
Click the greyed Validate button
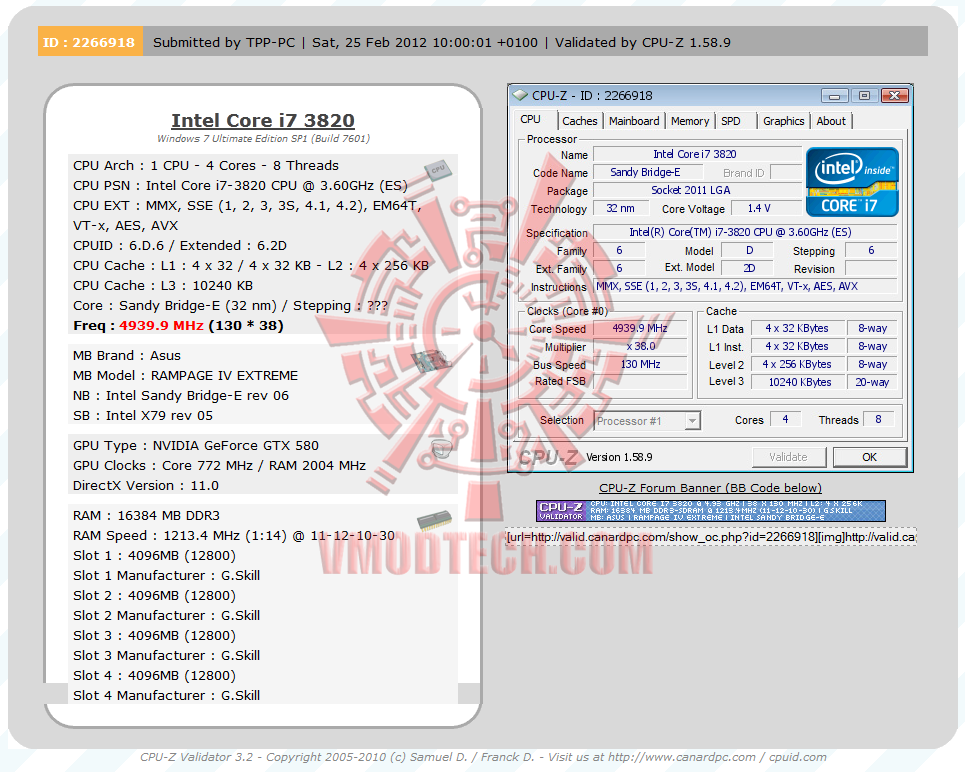[788, 457]
